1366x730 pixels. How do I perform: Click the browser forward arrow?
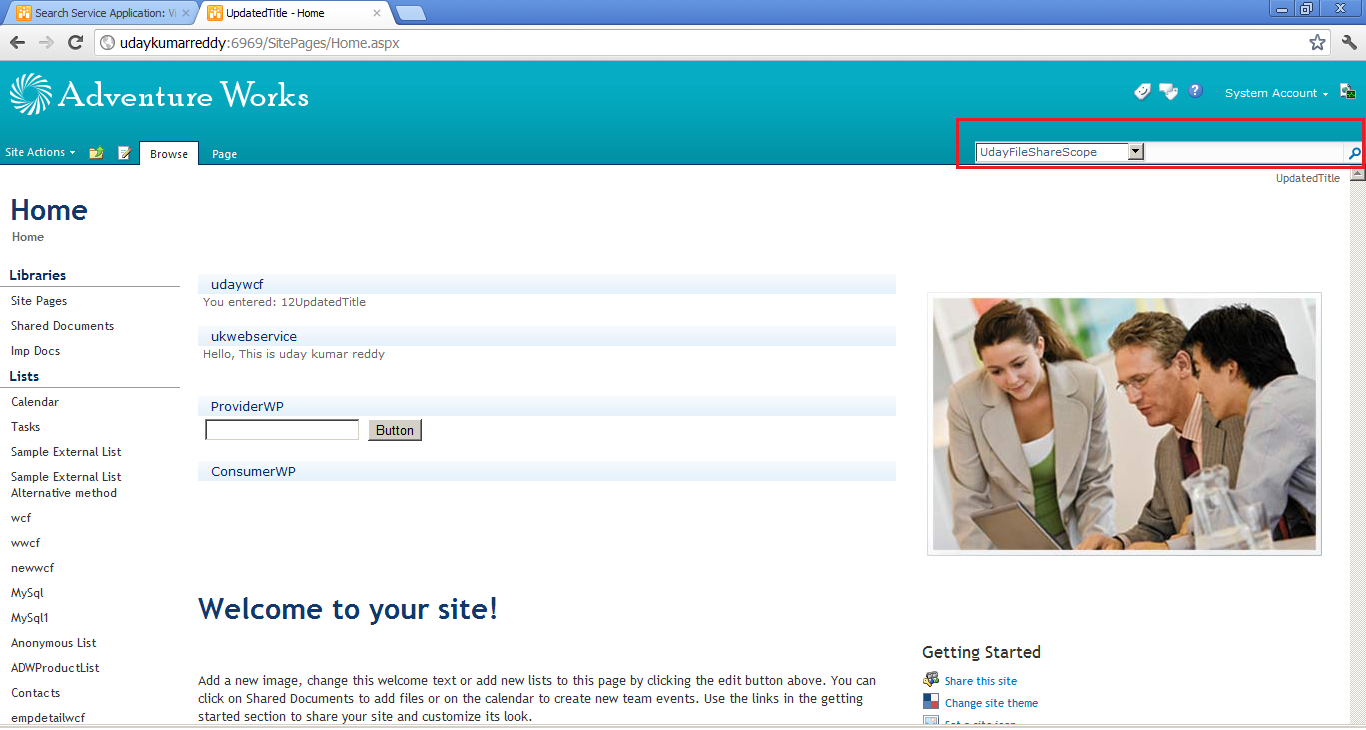click(46, 42)
